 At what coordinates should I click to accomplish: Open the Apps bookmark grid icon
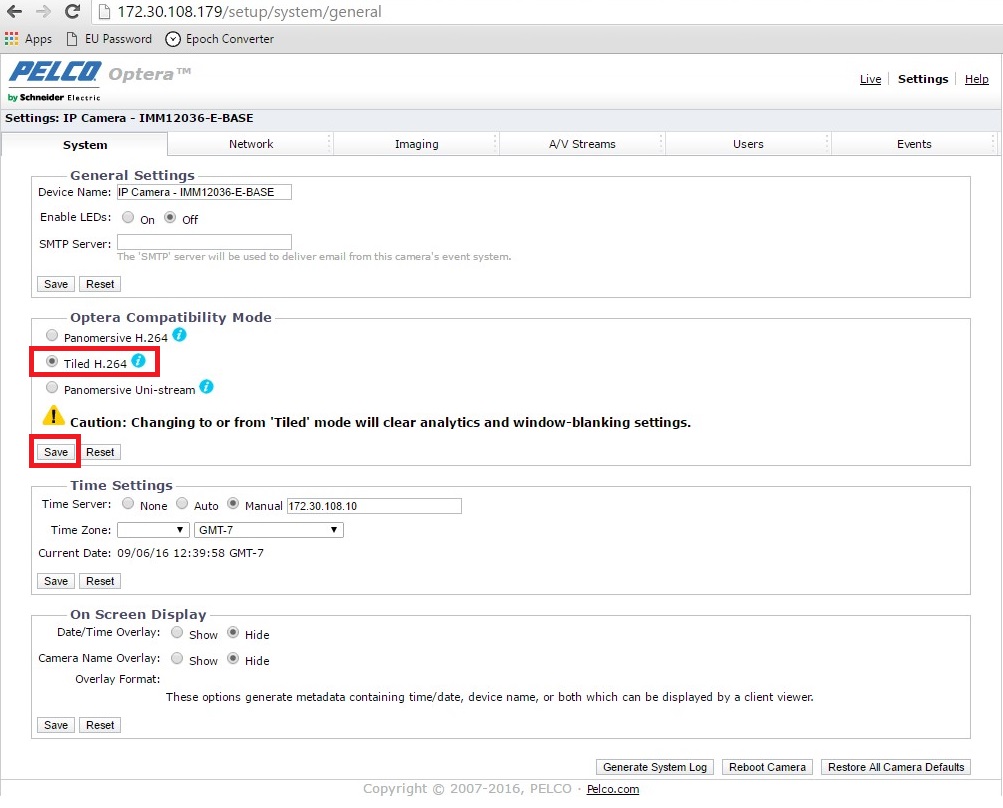coord(11,39)
